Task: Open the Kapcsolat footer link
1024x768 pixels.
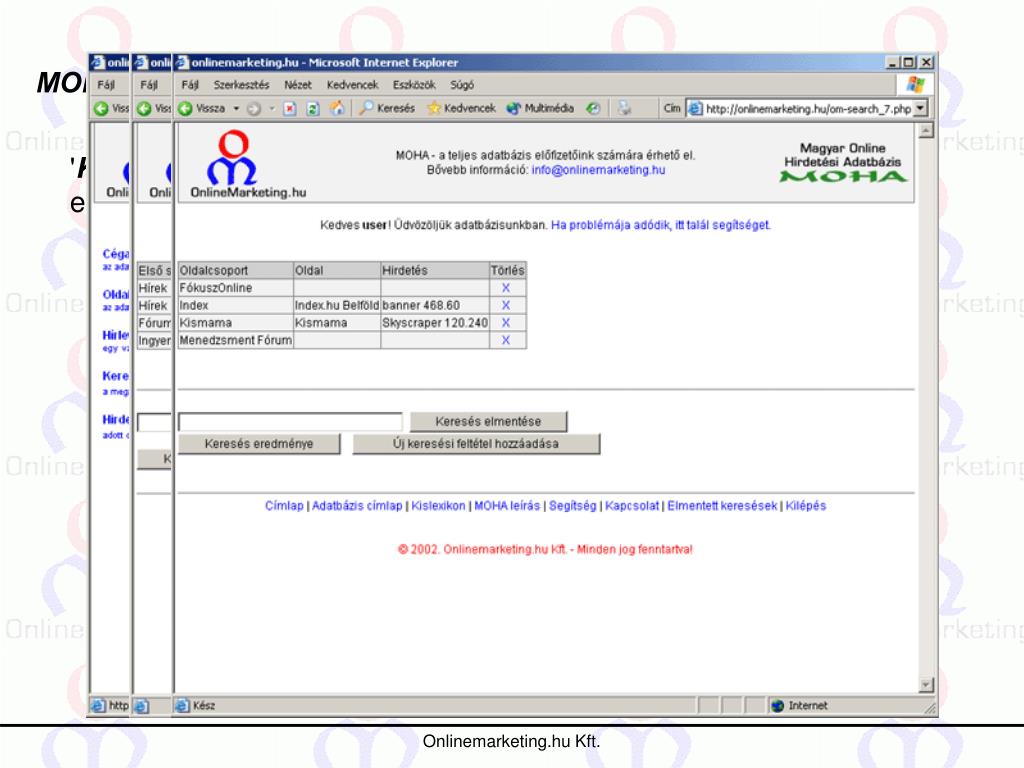Action: tap(632, 505)
